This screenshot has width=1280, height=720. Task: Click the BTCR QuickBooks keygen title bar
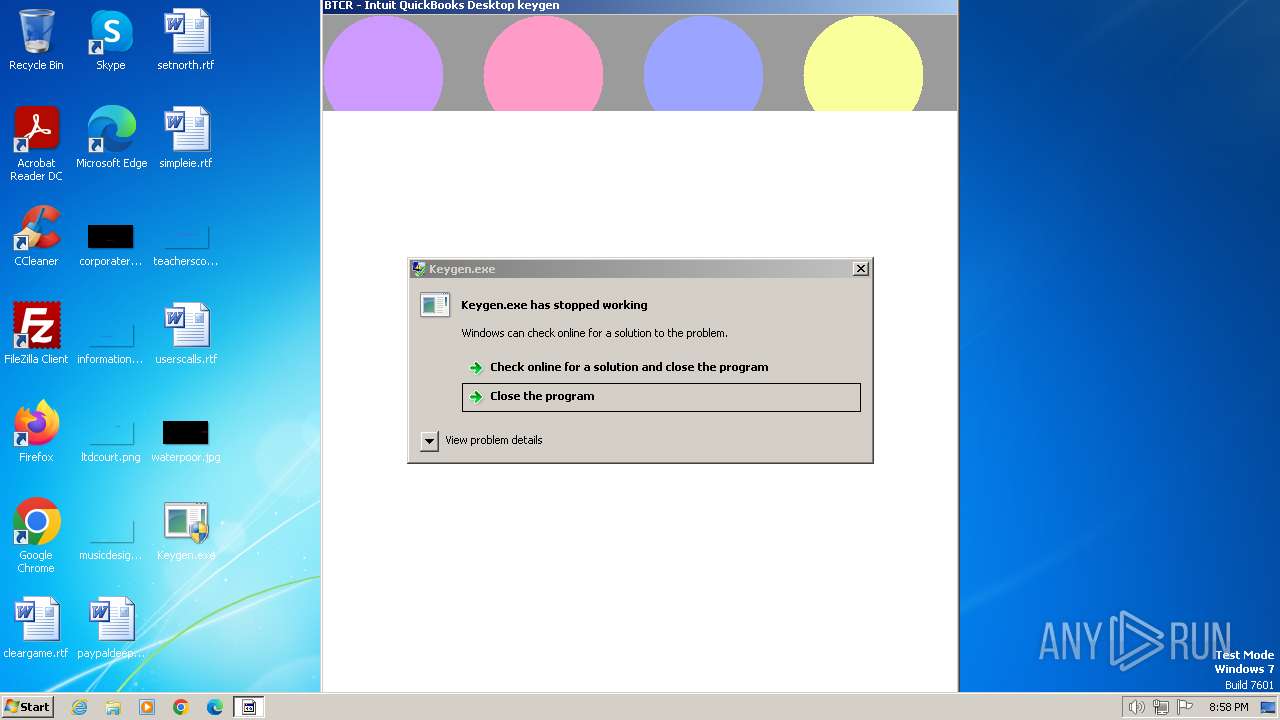[640, 6]
